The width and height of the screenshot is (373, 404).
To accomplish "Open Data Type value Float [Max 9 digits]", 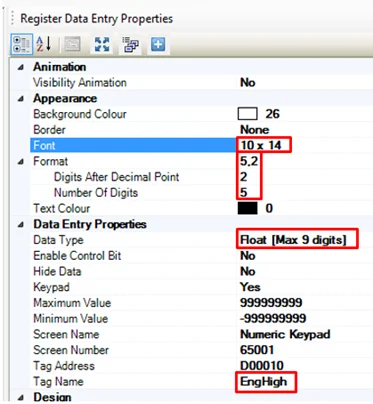I will pyautogui.click(x=293, y=240).
